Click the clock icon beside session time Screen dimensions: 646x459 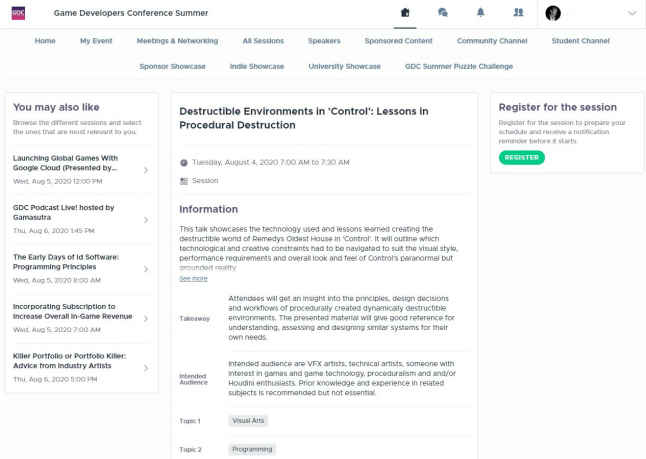click(x=184, y=162)
